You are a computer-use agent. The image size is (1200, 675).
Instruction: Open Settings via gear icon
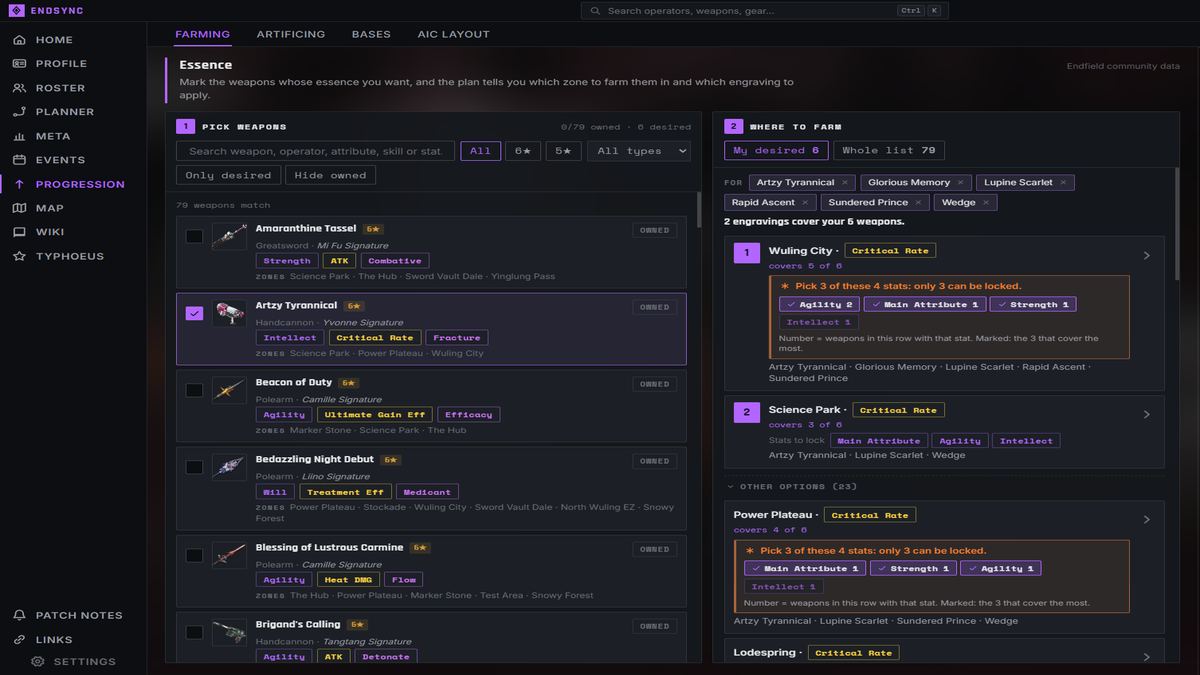(38, 661)
